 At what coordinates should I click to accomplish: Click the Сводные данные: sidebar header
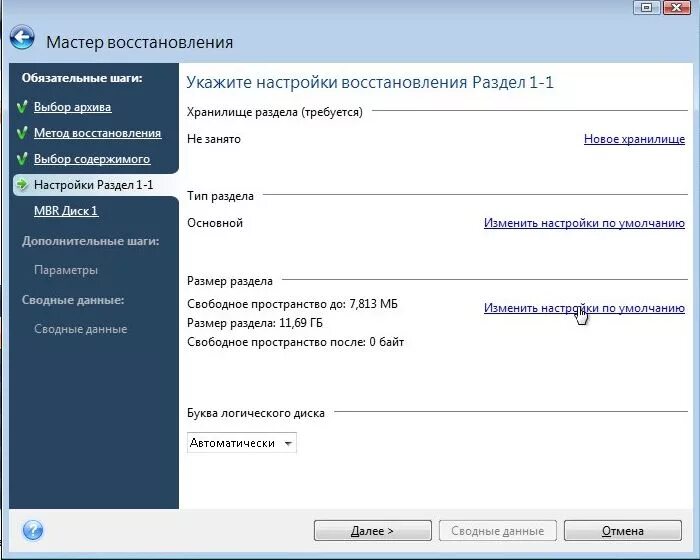(x=73, y=300)
